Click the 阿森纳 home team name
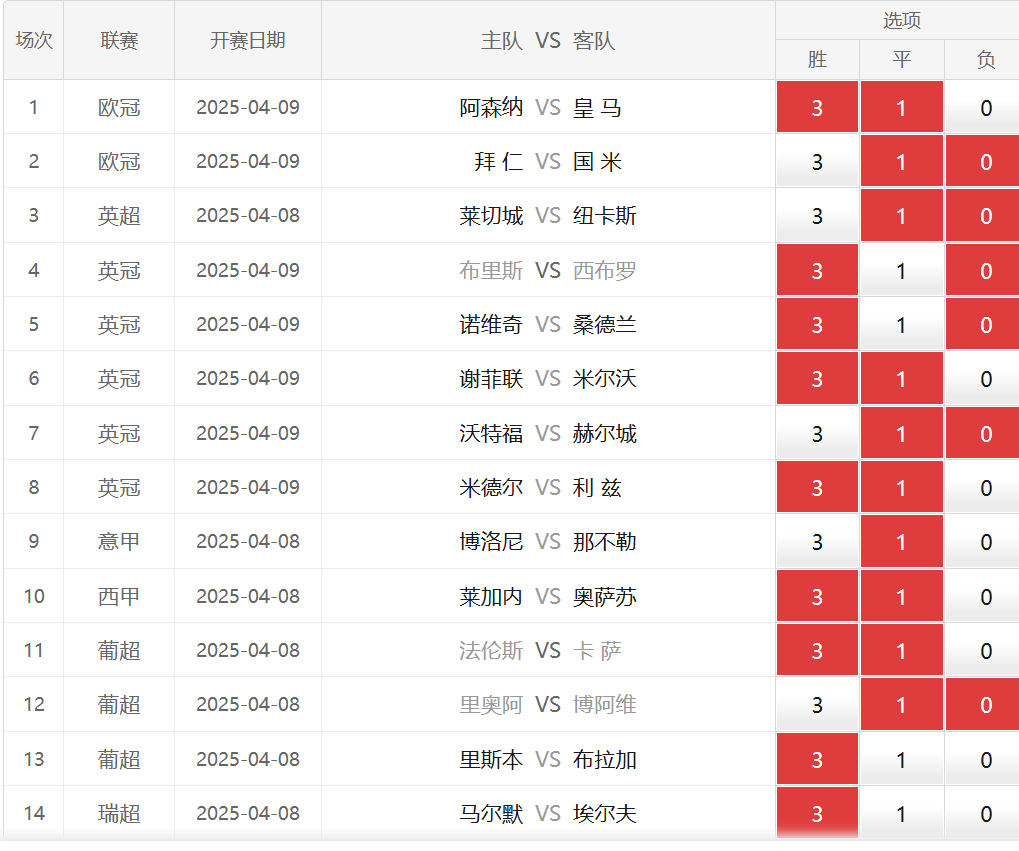The width and height of the screenshot is (1019, 851). pos(491,107)
